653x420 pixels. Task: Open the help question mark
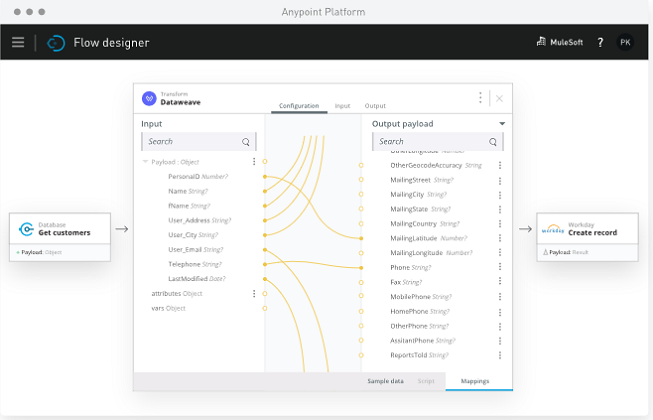click(600, 42)
